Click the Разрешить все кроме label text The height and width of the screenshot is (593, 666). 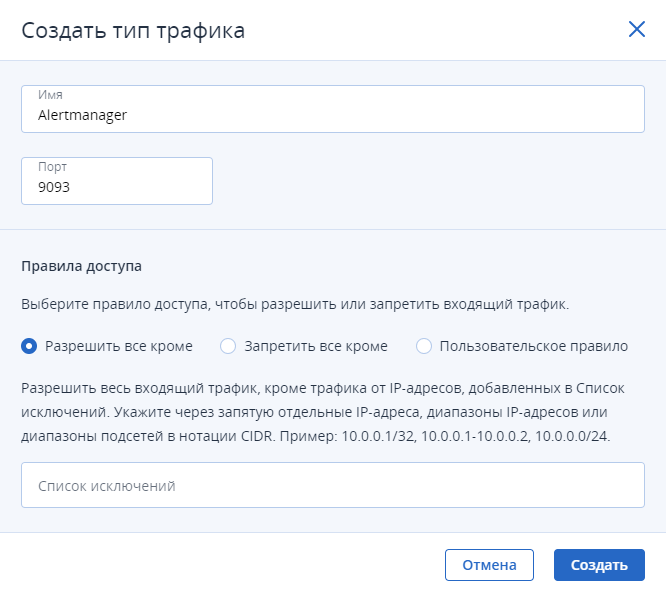point(119,346)
